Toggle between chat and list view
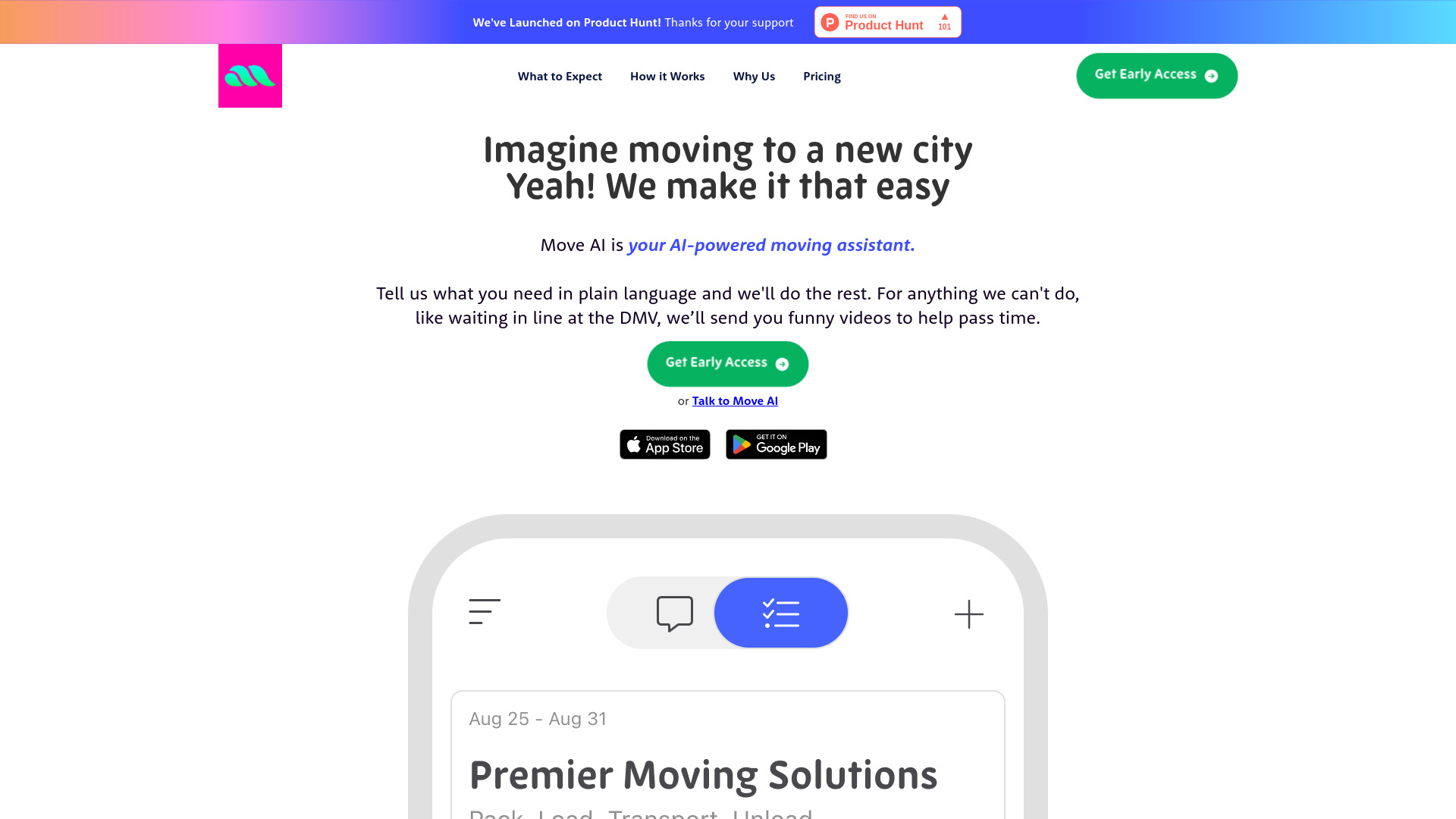 click(x=727, y=612)
